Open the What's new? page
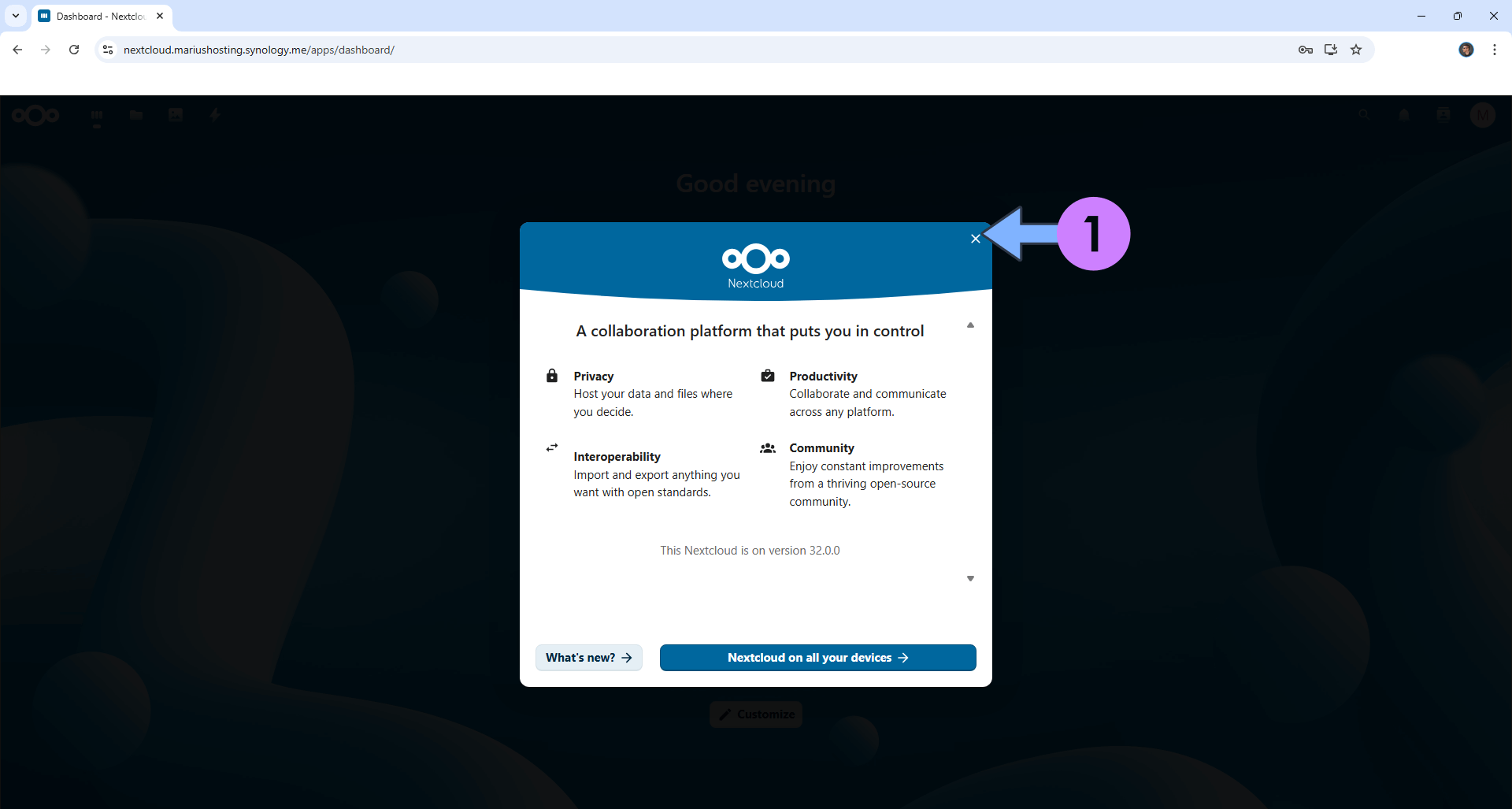The image size is (1512, 809). 588,658
